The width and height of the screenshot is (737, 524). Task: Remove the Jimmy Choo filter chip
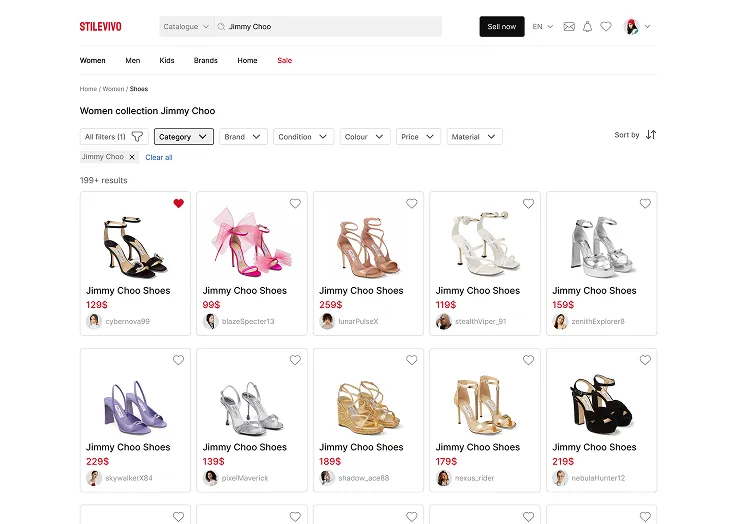tap(132, 157)
